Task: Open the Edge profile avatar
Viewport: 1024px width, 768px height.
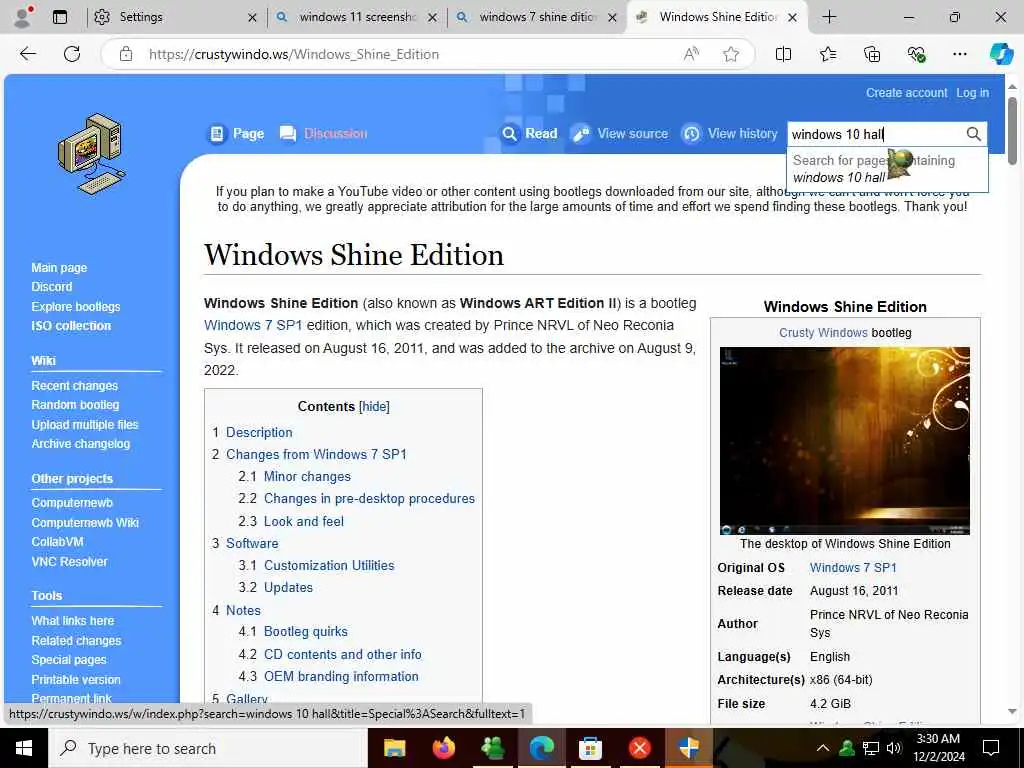Action: (23, 17)
